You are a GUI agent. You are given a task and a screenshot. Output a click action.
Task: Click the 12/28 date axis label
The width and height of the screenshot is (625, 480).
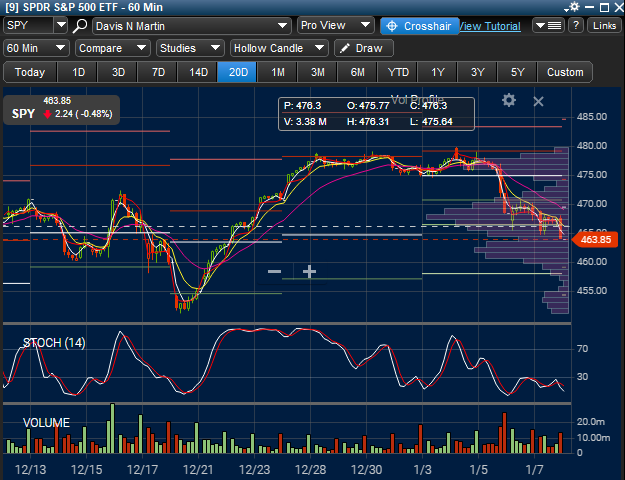tap(311, 470)
